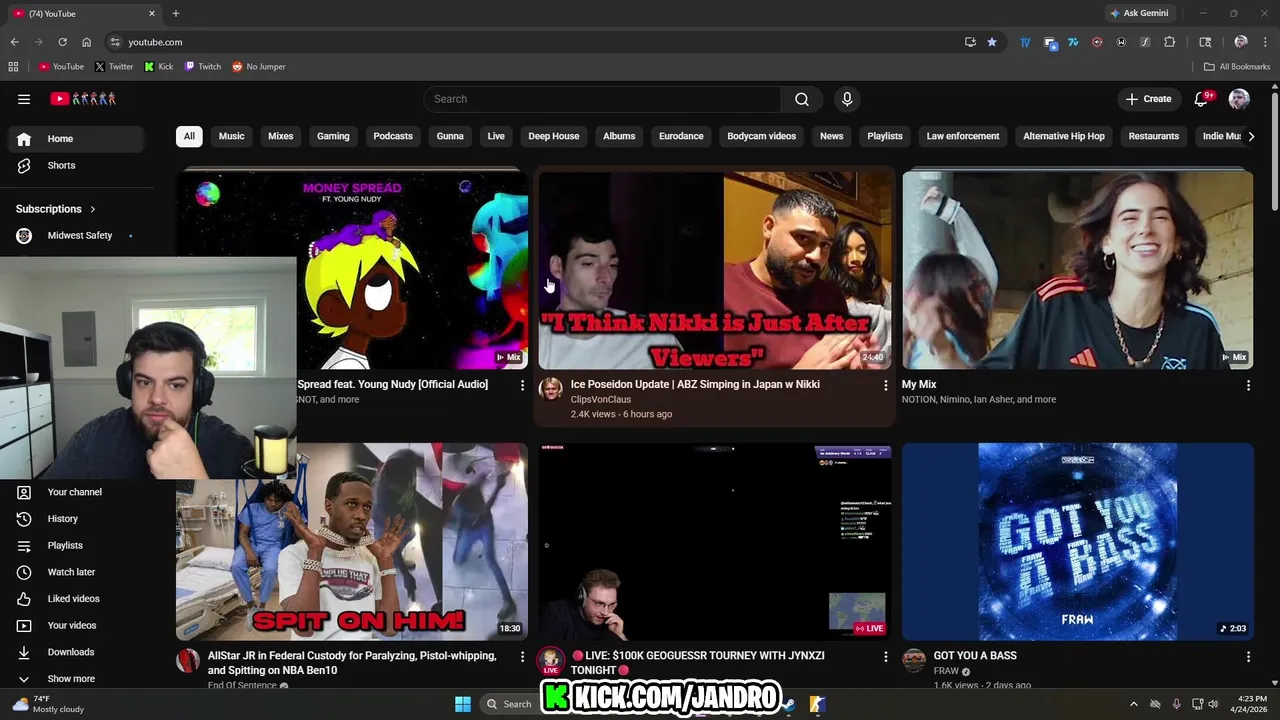Open options for GOT YOU A BASS
The image size is (1280, 720).
coord(1248,657)
